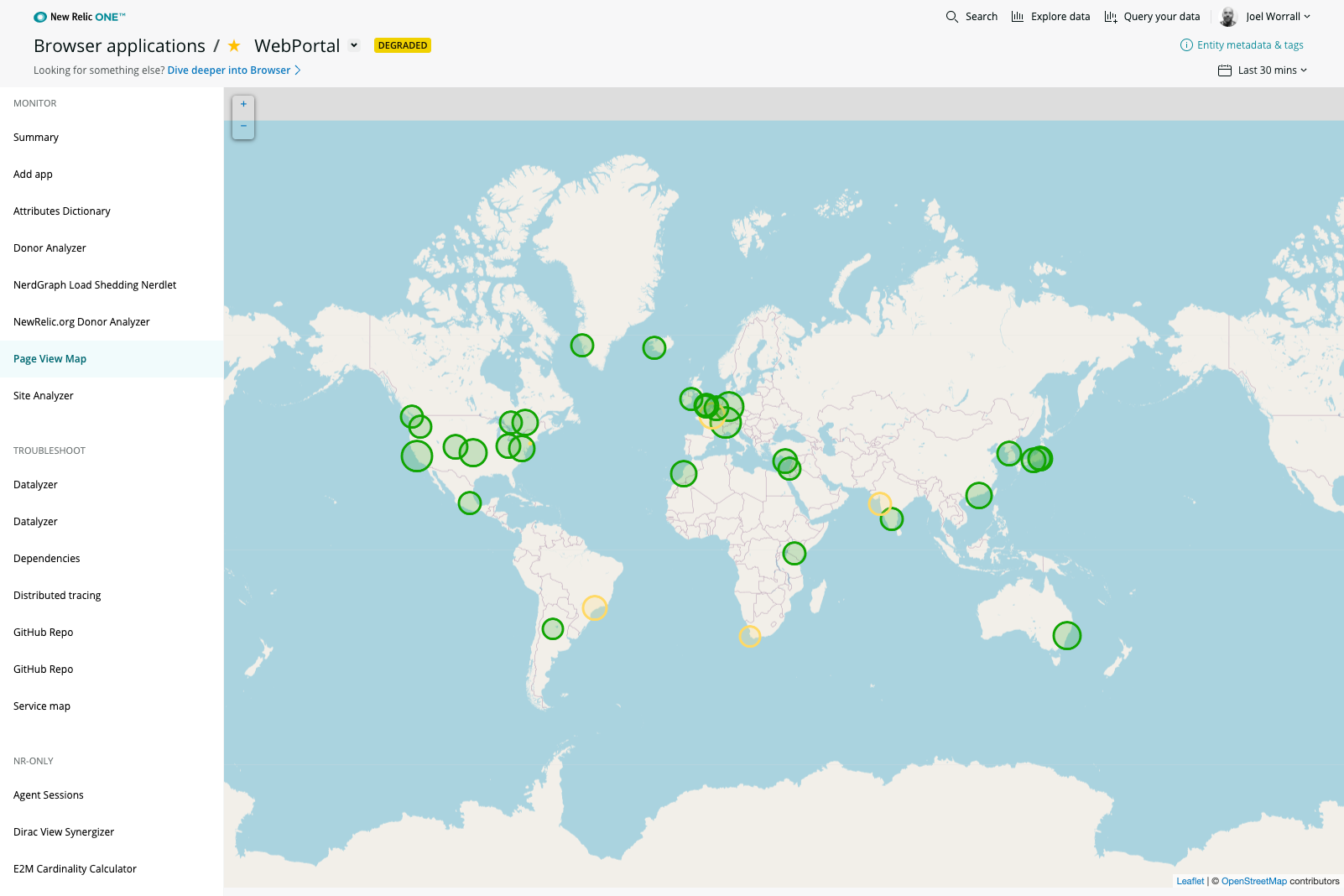Click the green marker on Iceland
Image resolution: width=1344 pixels, height=896 pixels.
pos(654,347)
